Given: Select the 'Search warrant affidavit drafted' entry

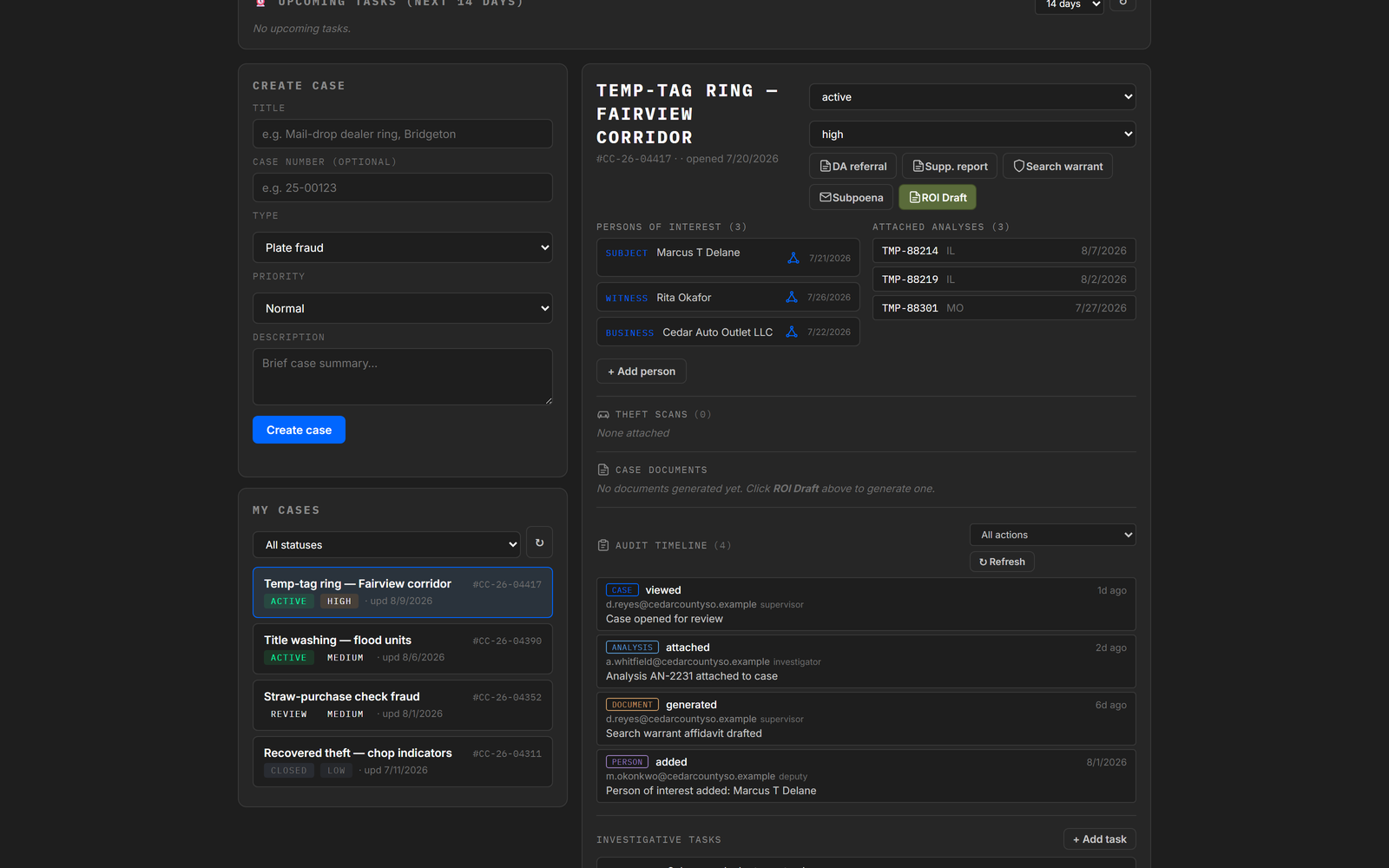Looking at the screenshot, I should [x=866, y=719].
